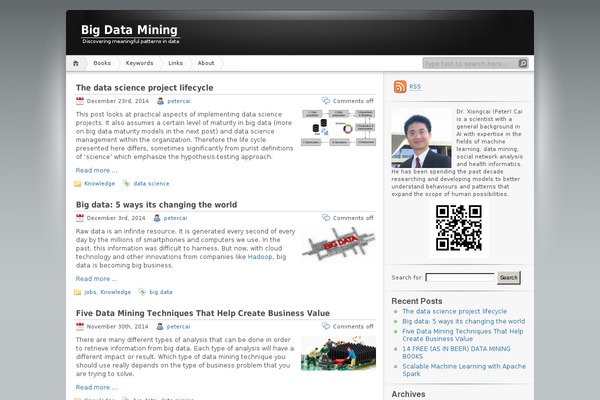Viewport: 600px width, 400px height.
Task: Click petercai author link on November 30th post
Action: click(178, 327)
